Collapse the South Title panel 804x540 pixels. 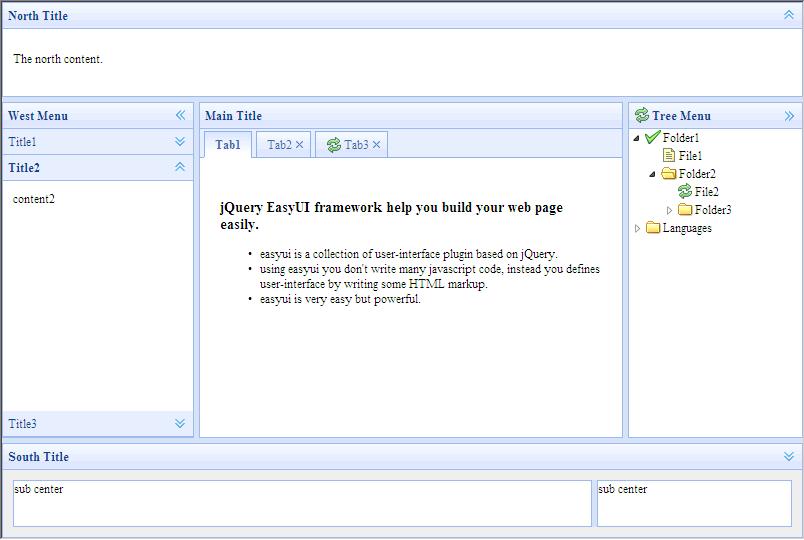pos(789,456)
